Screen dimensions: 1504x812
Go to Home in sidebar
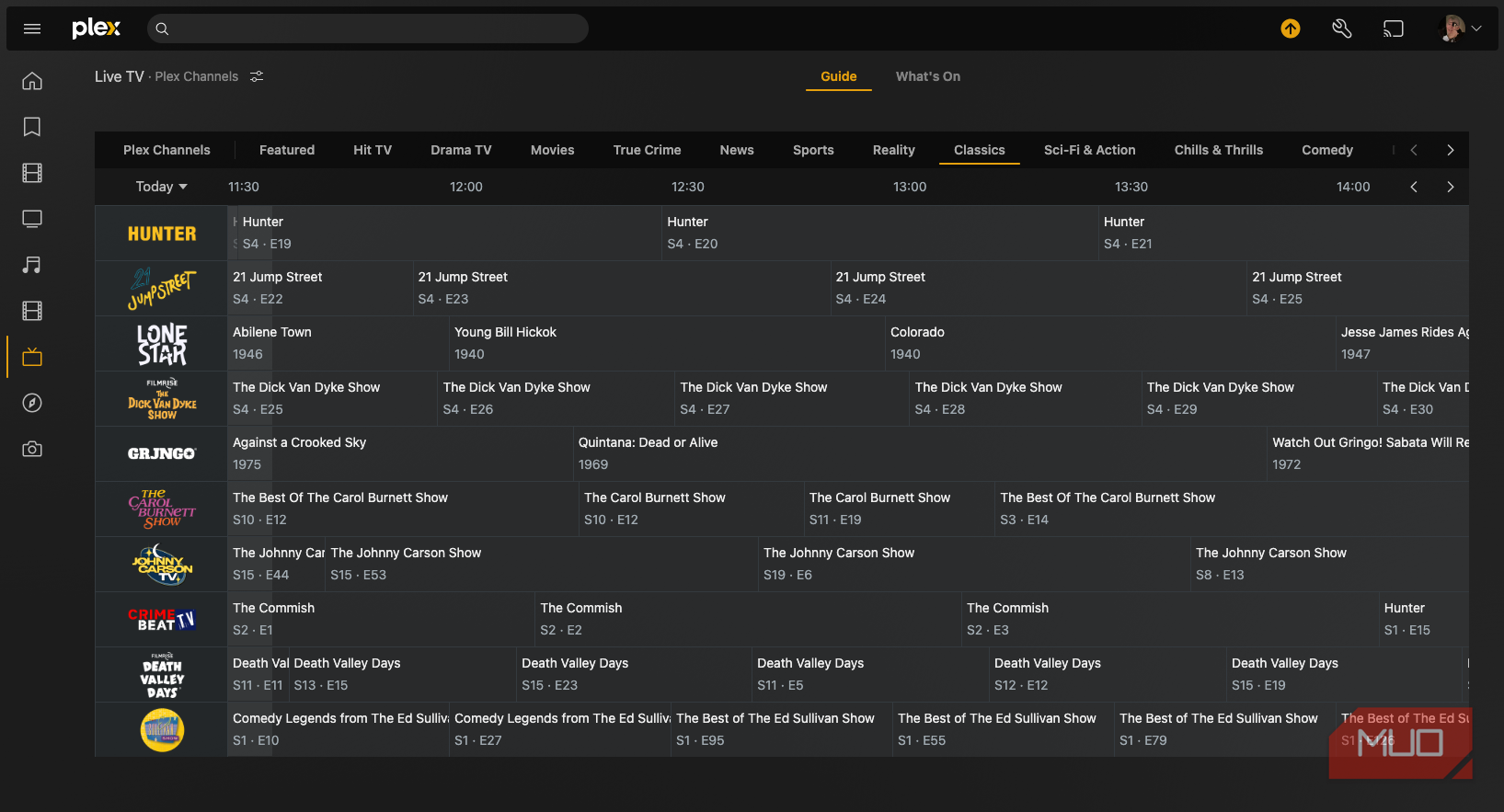tap(32, 81)
